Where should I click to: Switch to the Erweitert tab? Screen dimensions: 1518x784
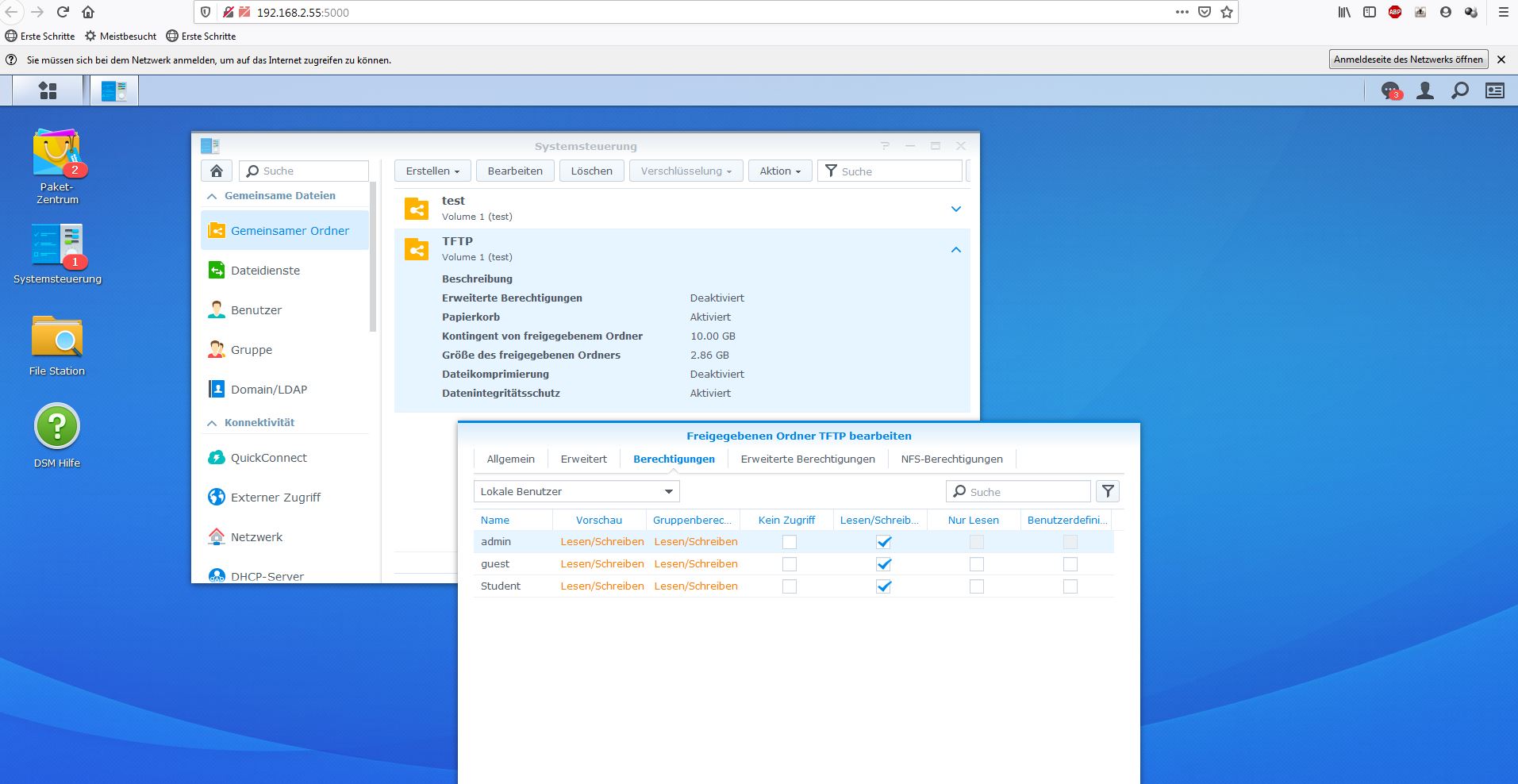(583, 459)
